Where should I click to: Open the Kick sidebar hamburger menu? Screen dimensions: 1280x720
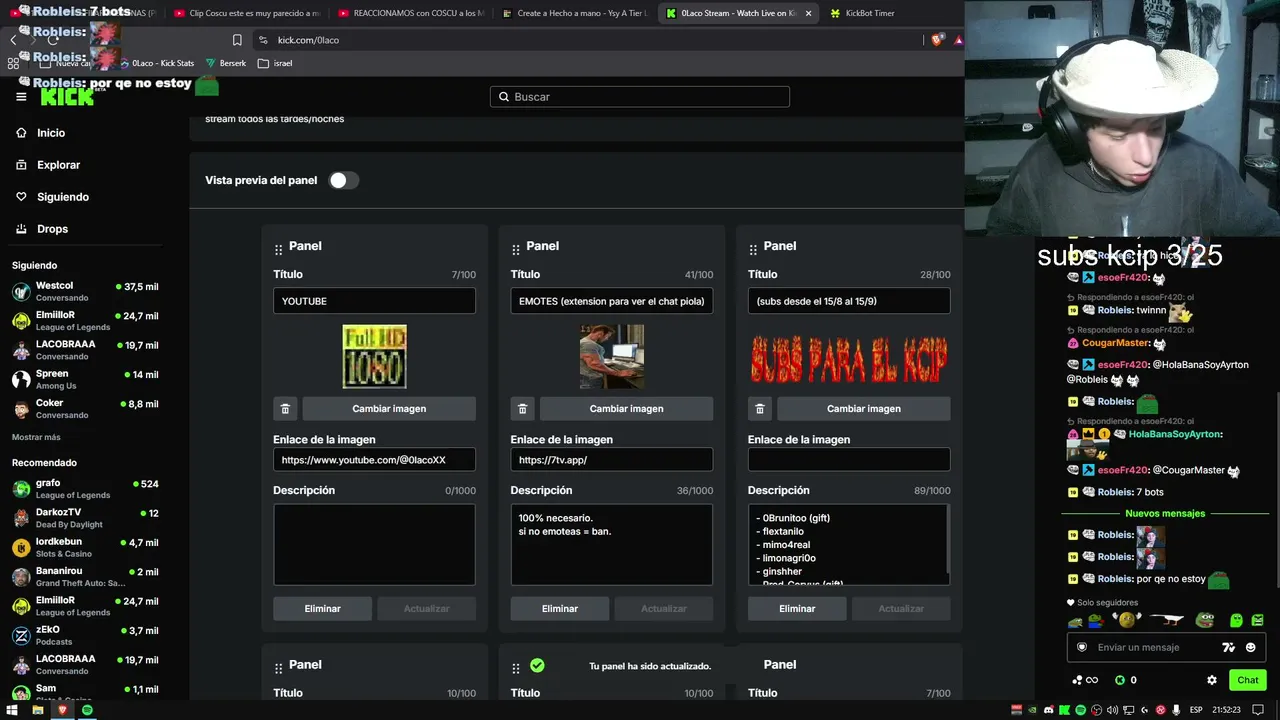pyautogui.click(x=21, y=97)
